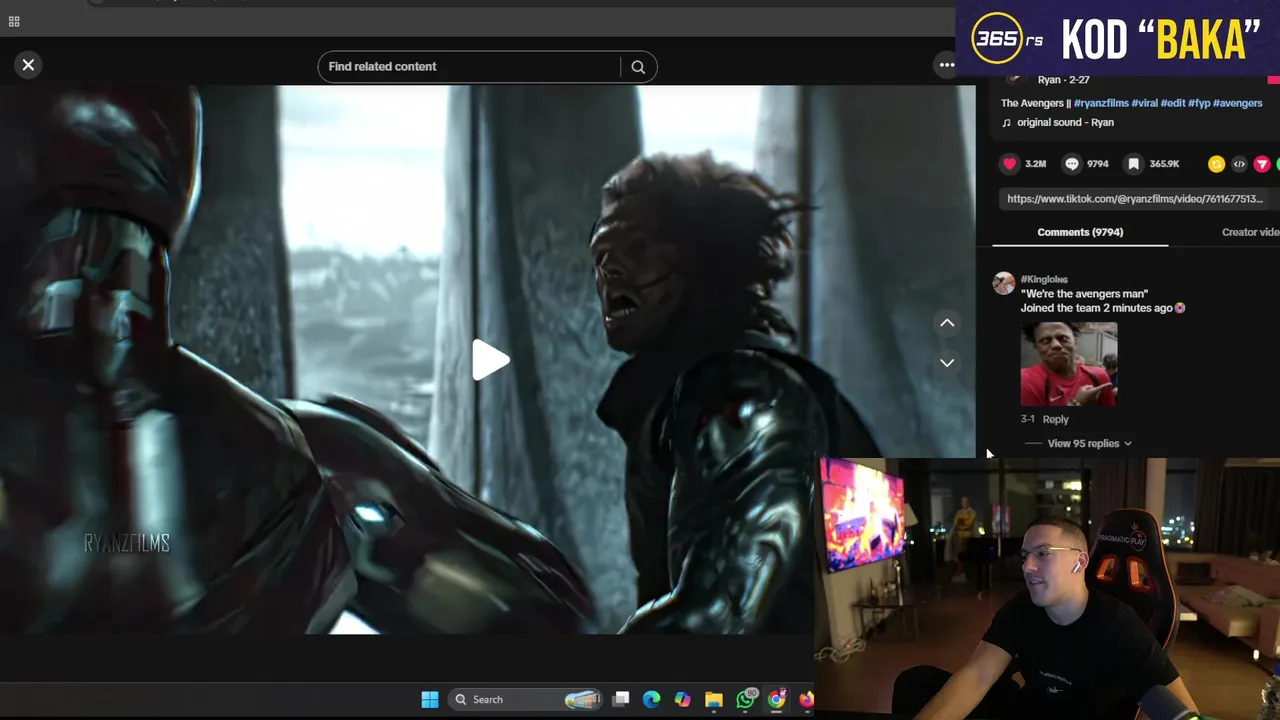
Task: Open comments via speech bubble icon
Action: pos(1072,164)
